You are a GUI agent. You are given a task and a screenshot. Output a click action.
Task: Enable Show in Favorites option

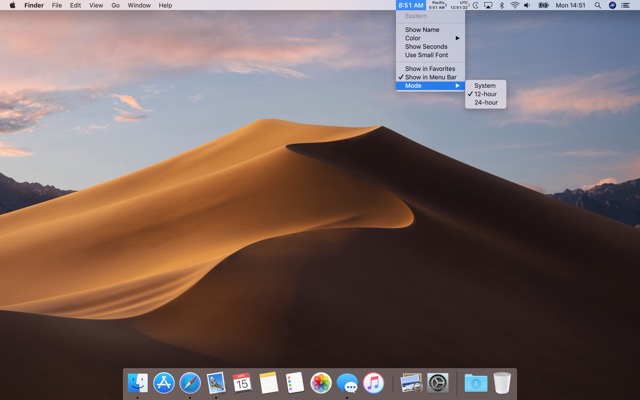(430, 69)
